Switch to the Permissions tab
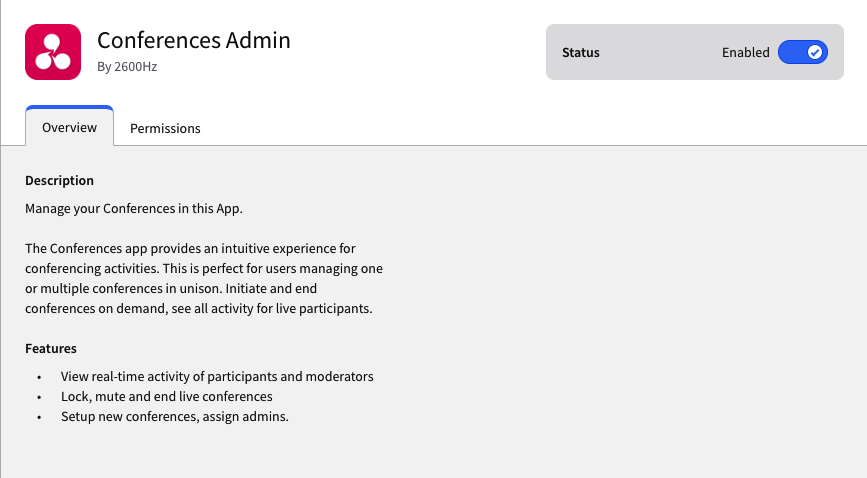Viewport: 867px width, 478px height. (x=165, y=128)
